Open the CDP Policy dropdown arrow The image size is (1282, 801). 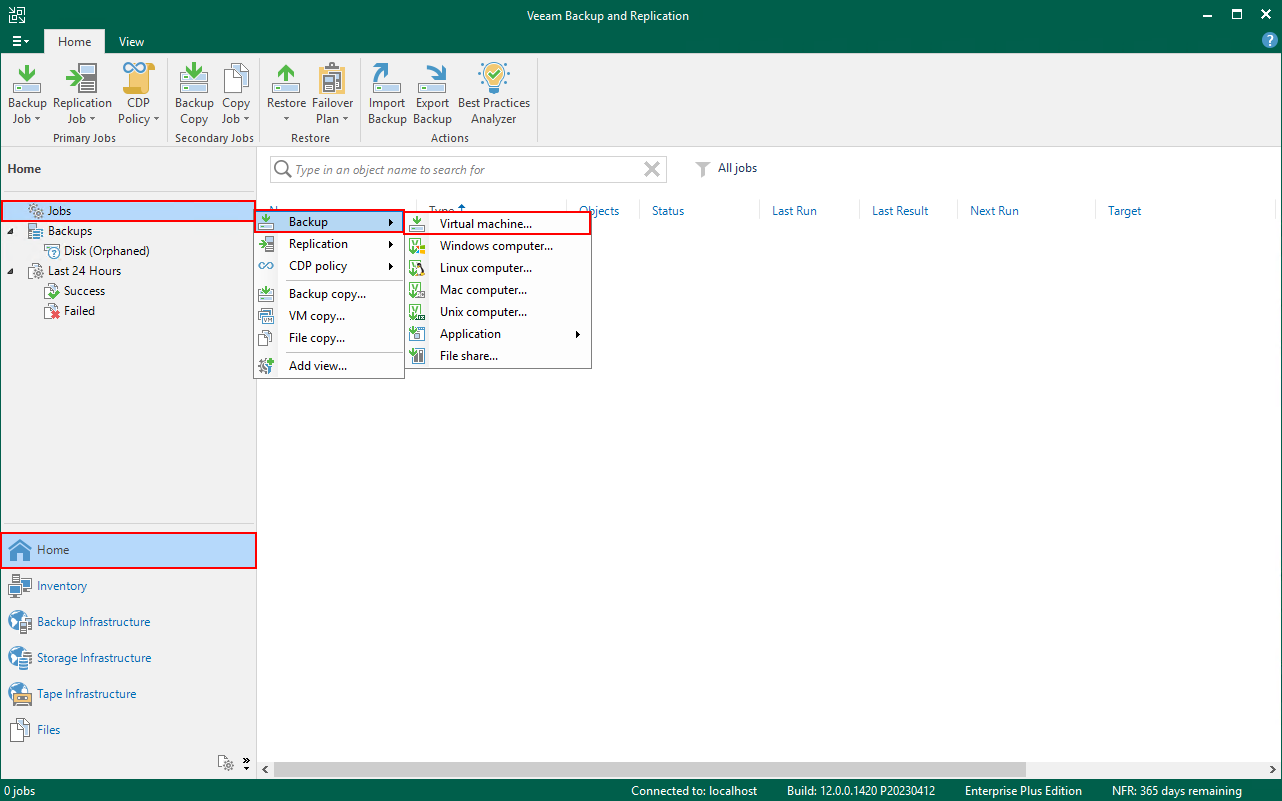[x=156, y=119]
